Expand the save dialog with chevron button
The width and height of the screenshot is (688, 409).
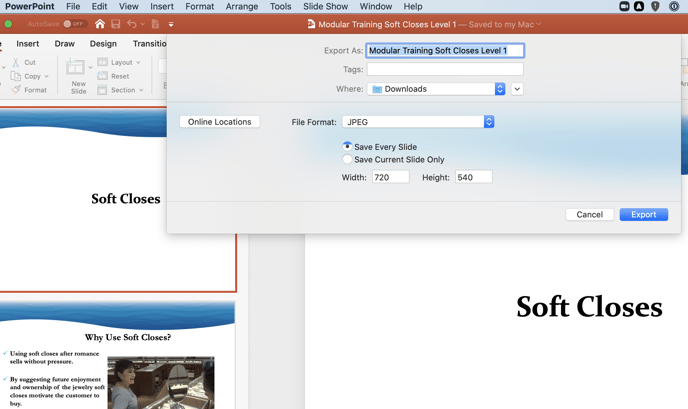tap(517, 89)
